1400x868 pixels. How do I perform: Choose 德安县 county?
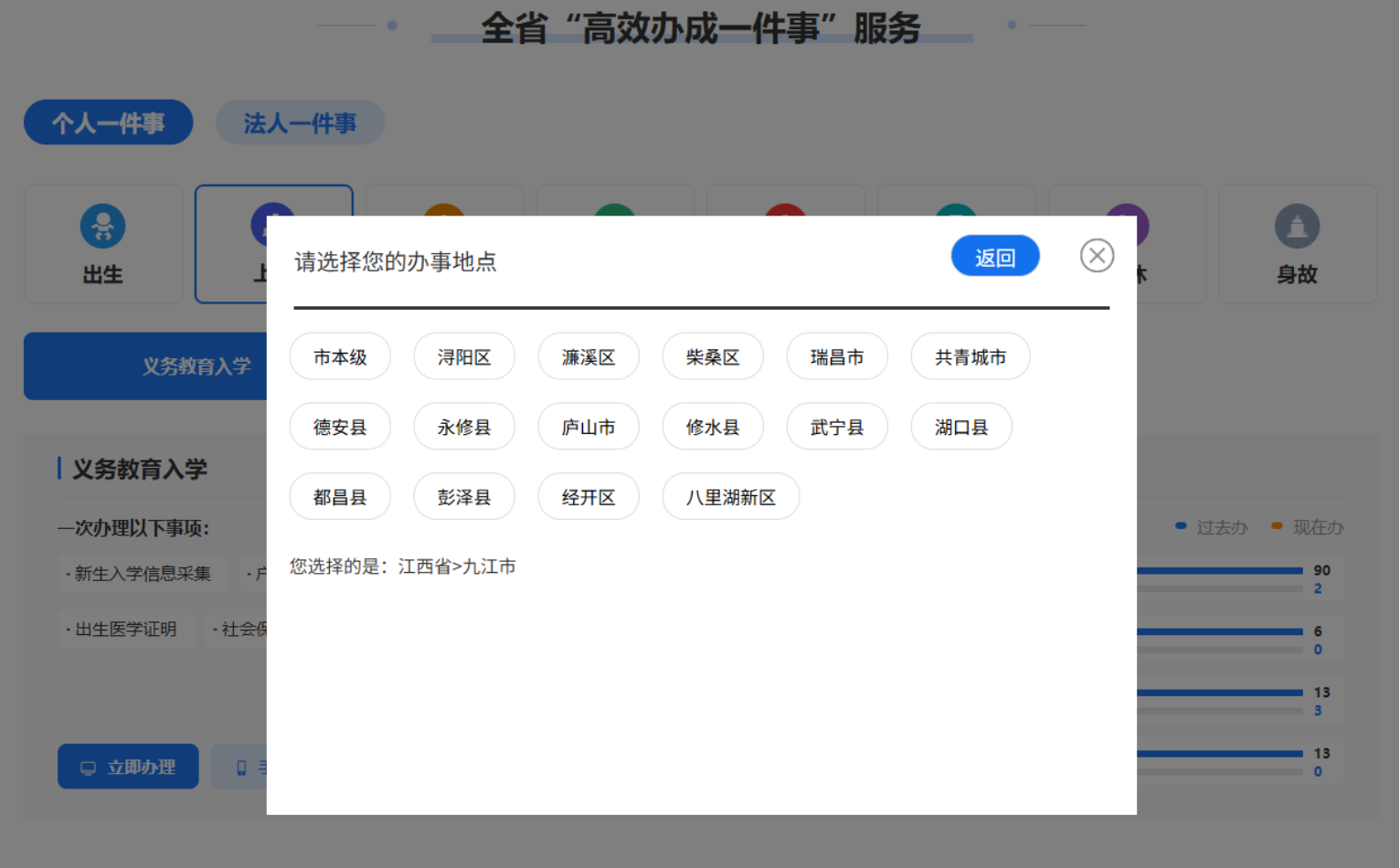click(x=340, y=428)
